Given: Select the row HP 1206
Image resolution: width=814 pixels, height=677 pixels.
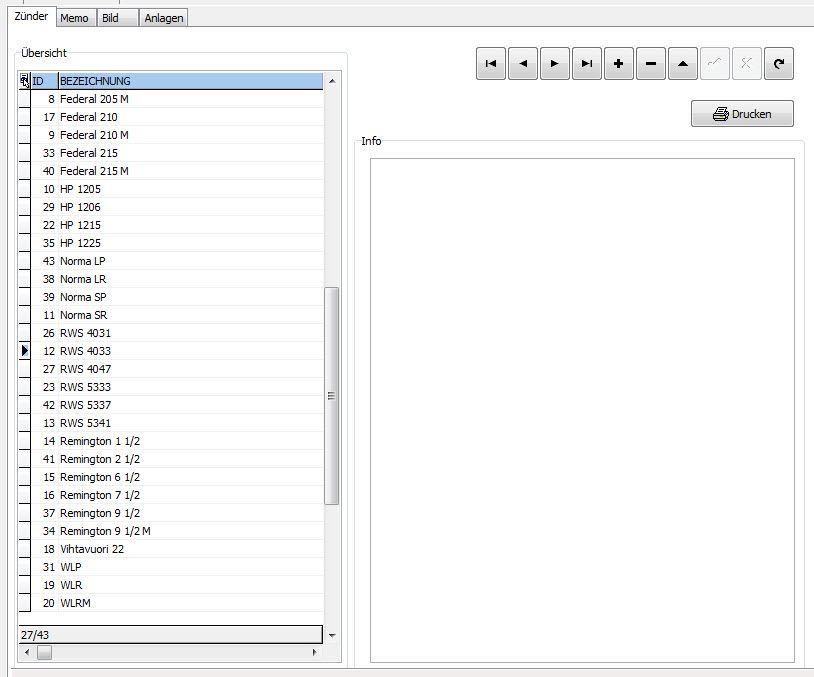Looking at the screenshot, I should (171, 207).
